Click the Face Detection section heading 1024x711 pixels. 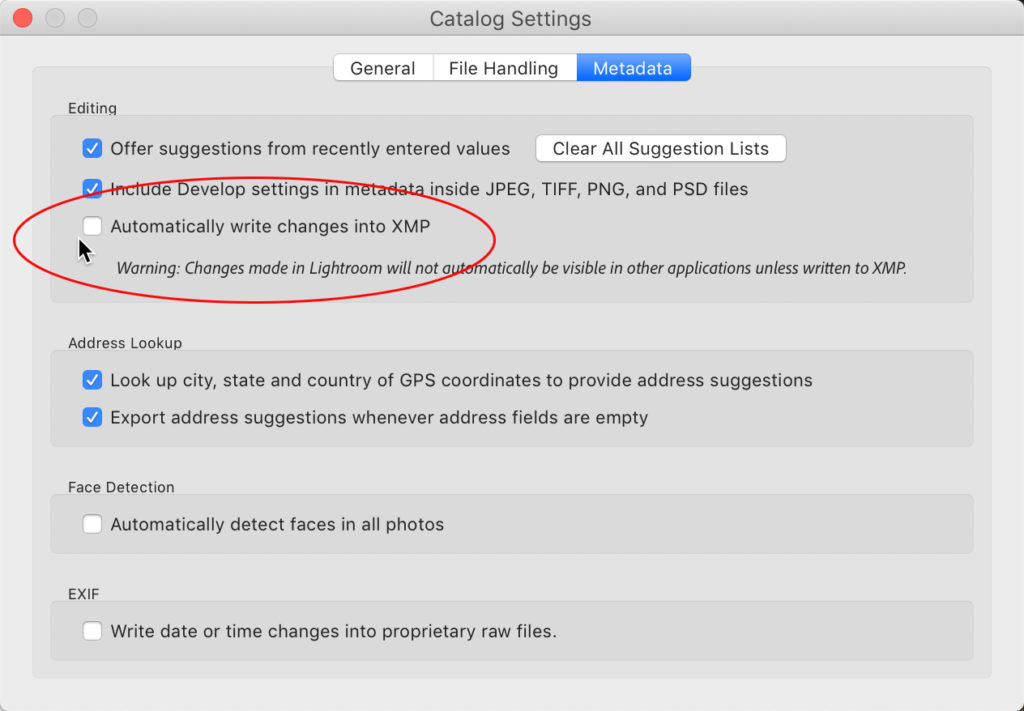point(121,487)
